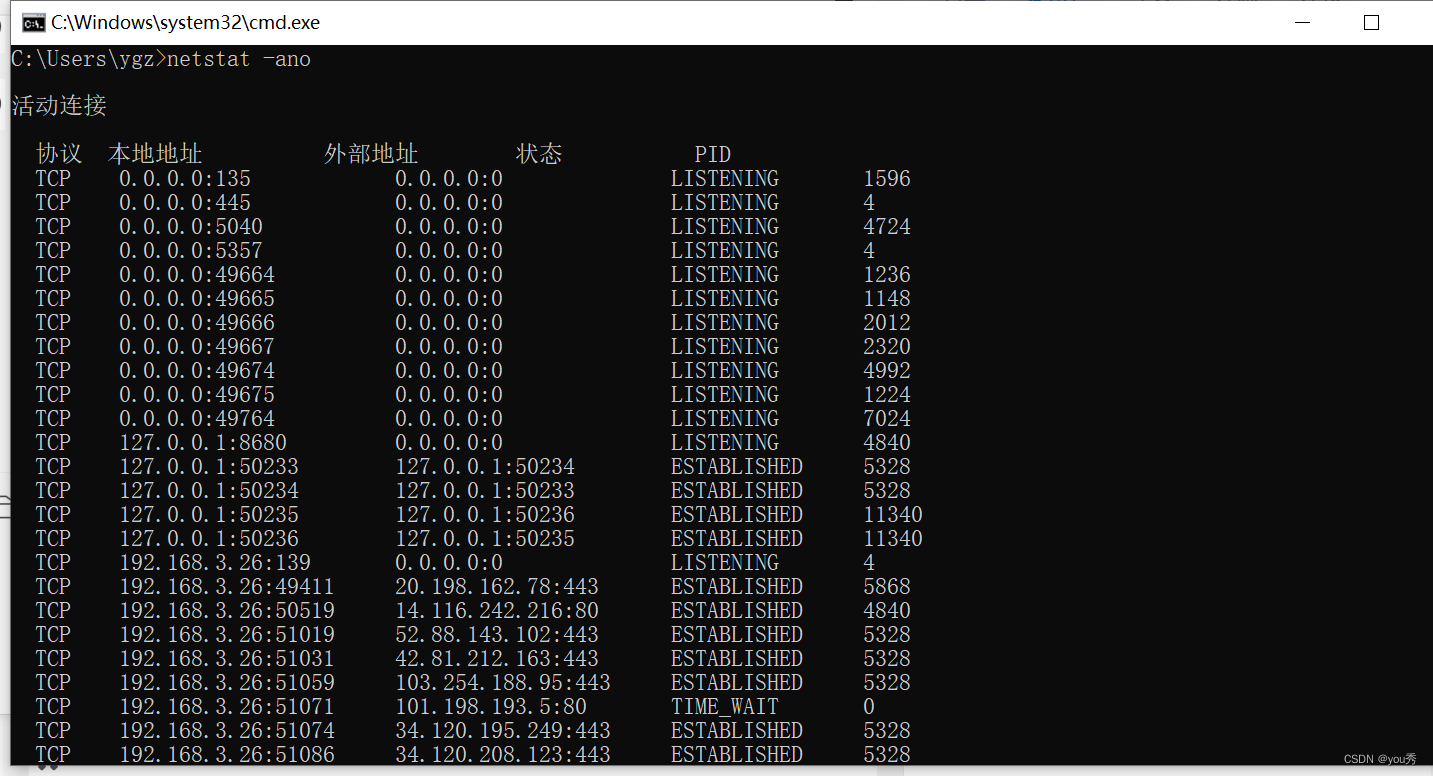Click PID value 1236
The height and width of the screenshot is (776, 1433).
(887, 275)
